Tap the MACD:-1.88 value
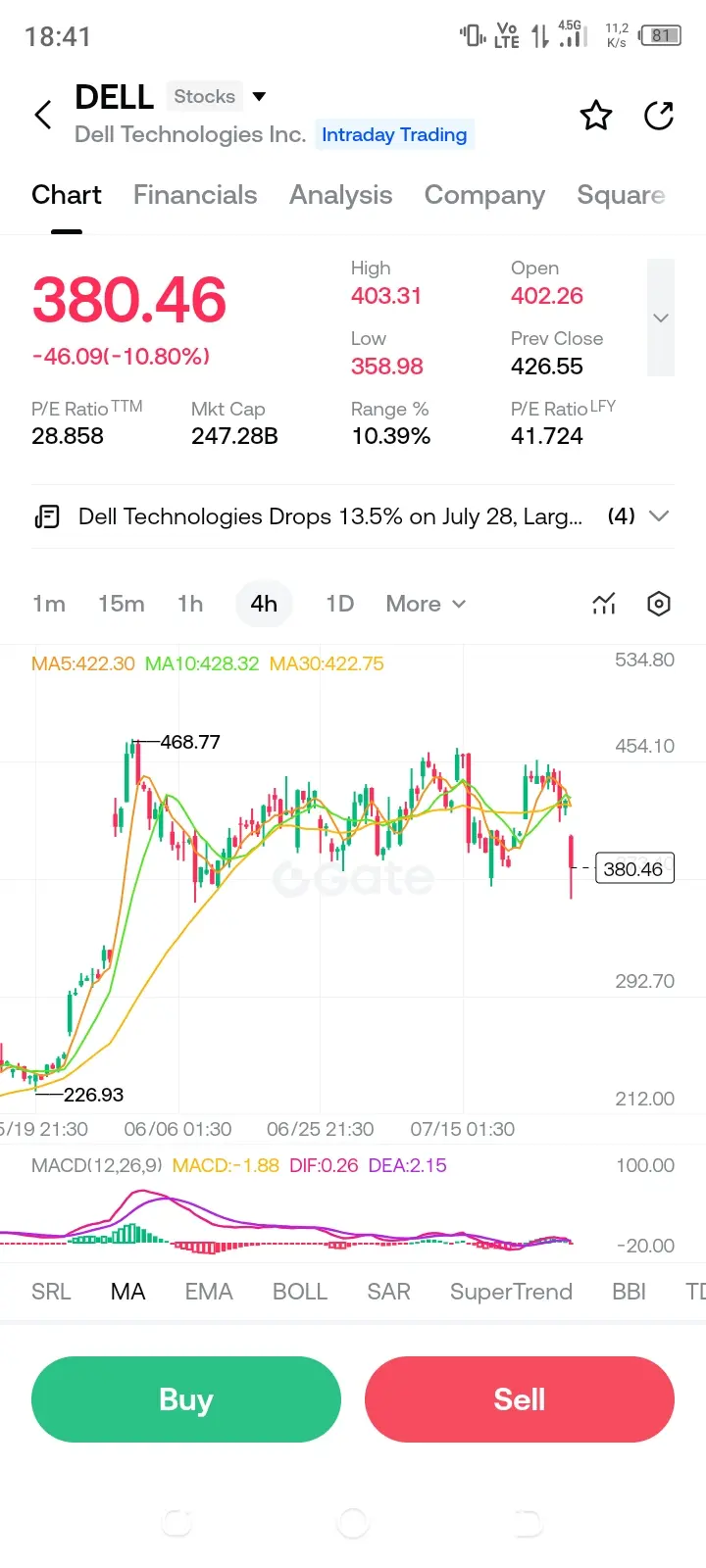The height and width of the screenshot is (1568, 706). tap(226, 1165)
